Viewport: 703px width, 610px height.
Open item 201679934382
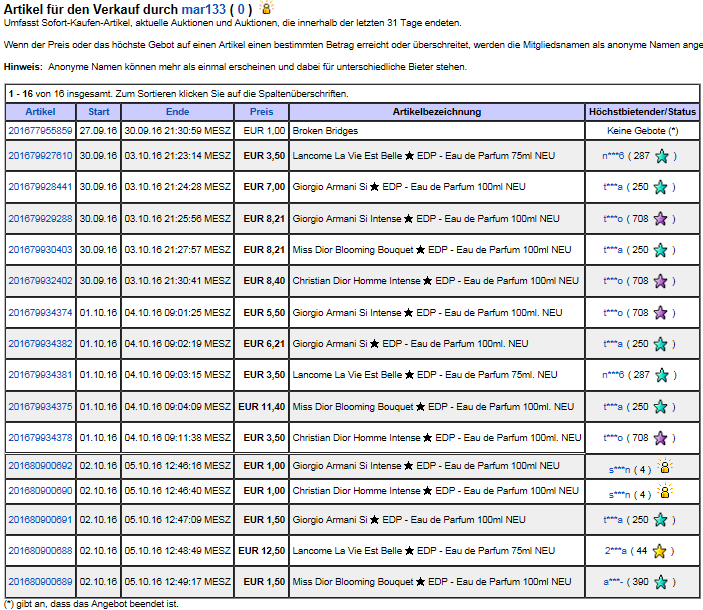click(x=40, y=343)
